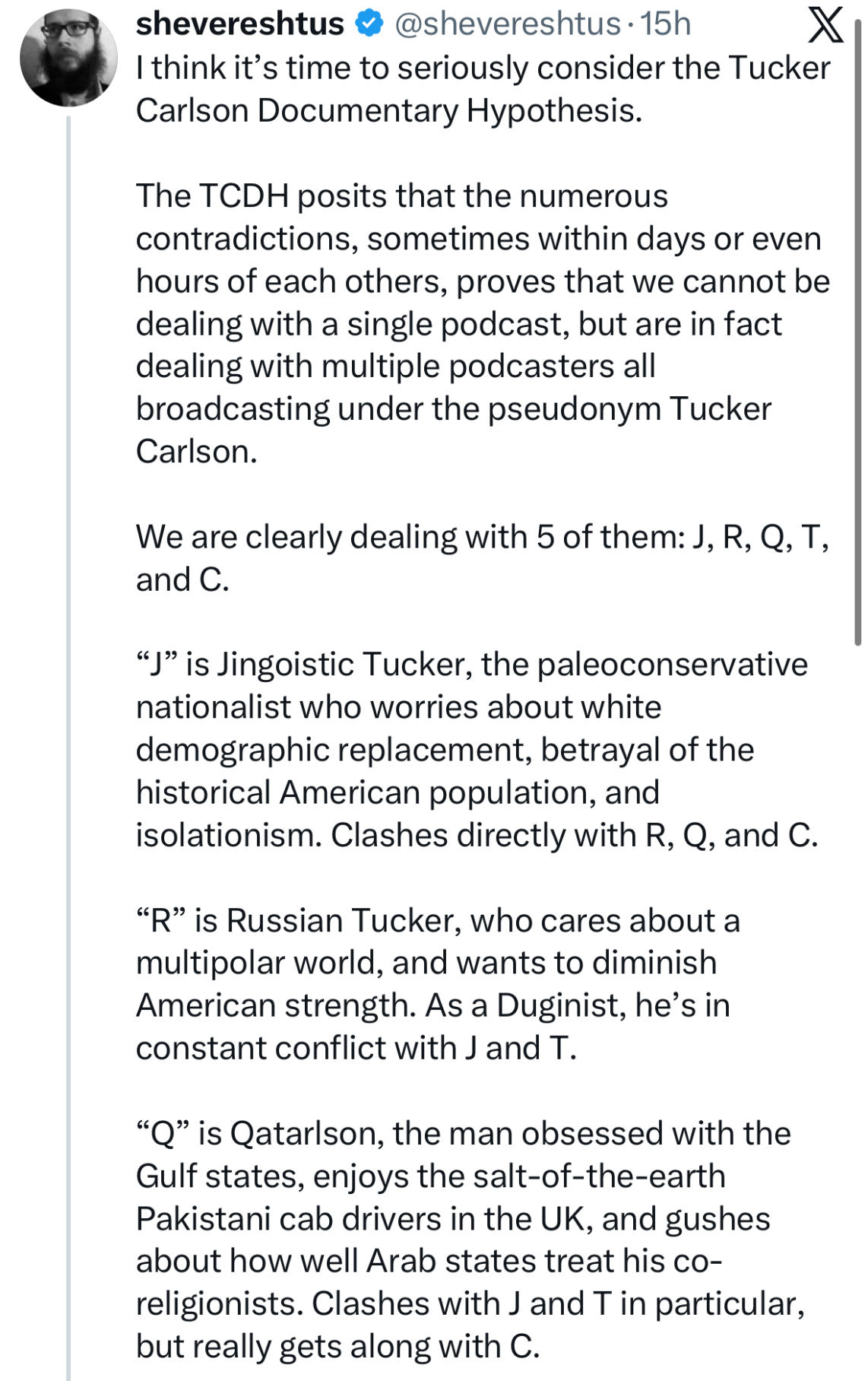868x1381 pixels.
Task: Click the X logo icon
Action: click(x=825, y=24)
